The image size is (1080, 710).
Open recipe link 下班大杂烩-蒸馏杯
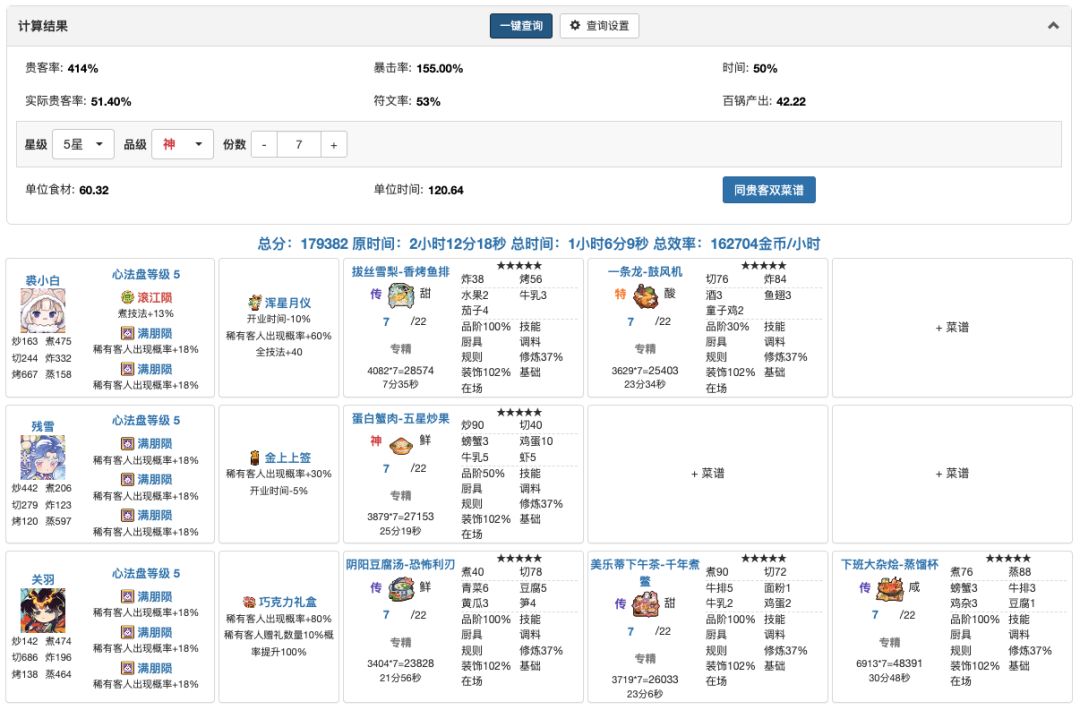[889, 564]
